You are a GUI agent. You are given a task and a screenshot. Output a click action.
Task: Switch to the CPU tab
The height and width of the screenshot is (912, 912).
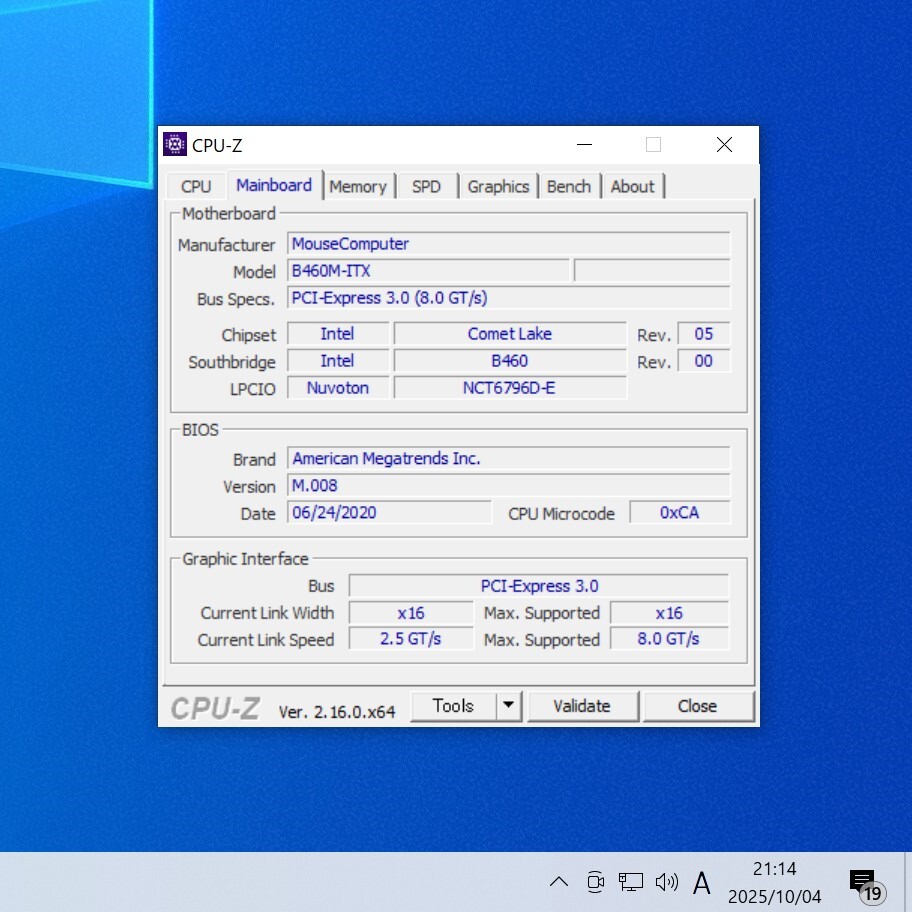[x=196, y=187]
